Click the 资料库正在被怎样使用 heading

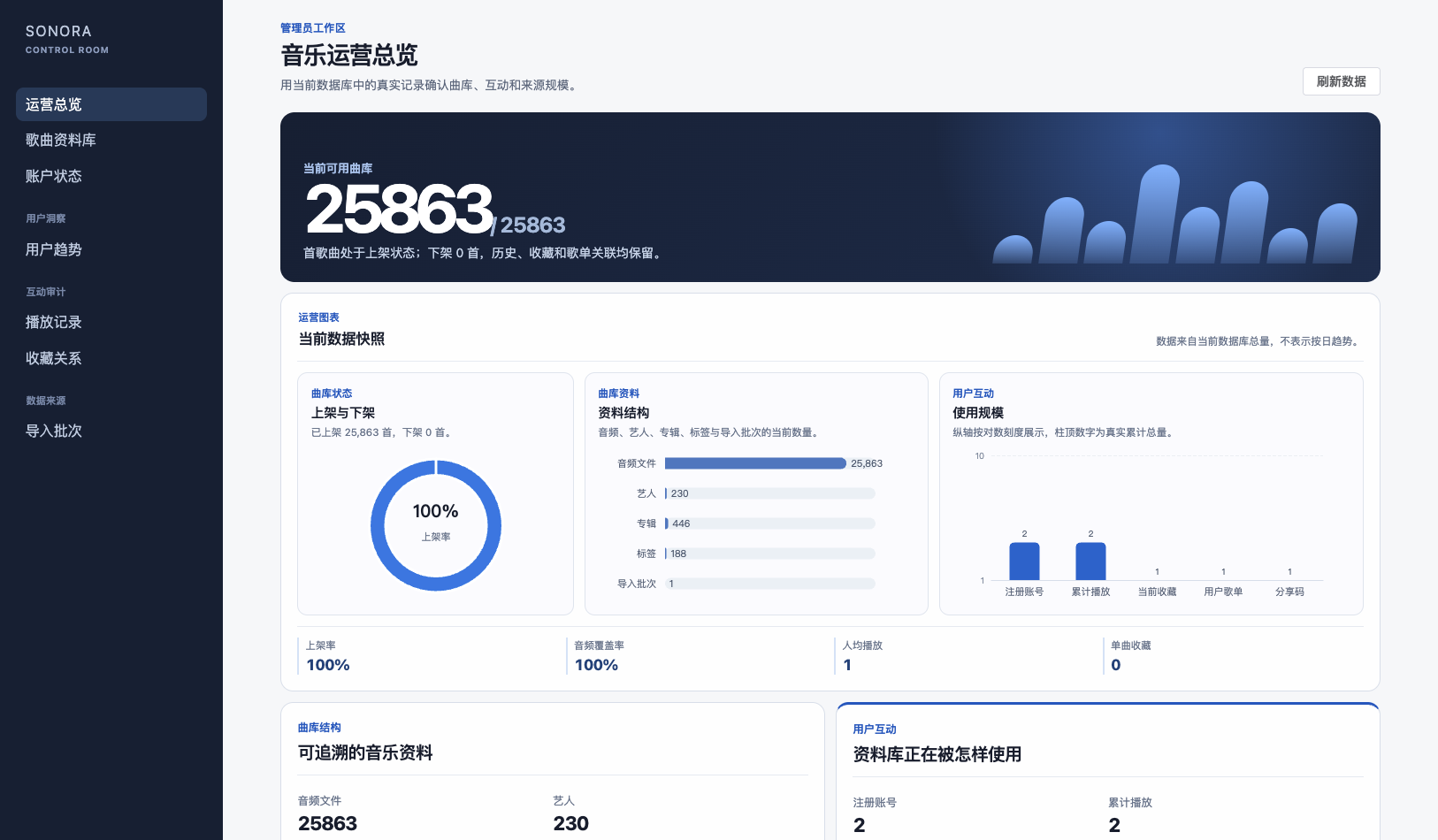[x=937, y=754]
